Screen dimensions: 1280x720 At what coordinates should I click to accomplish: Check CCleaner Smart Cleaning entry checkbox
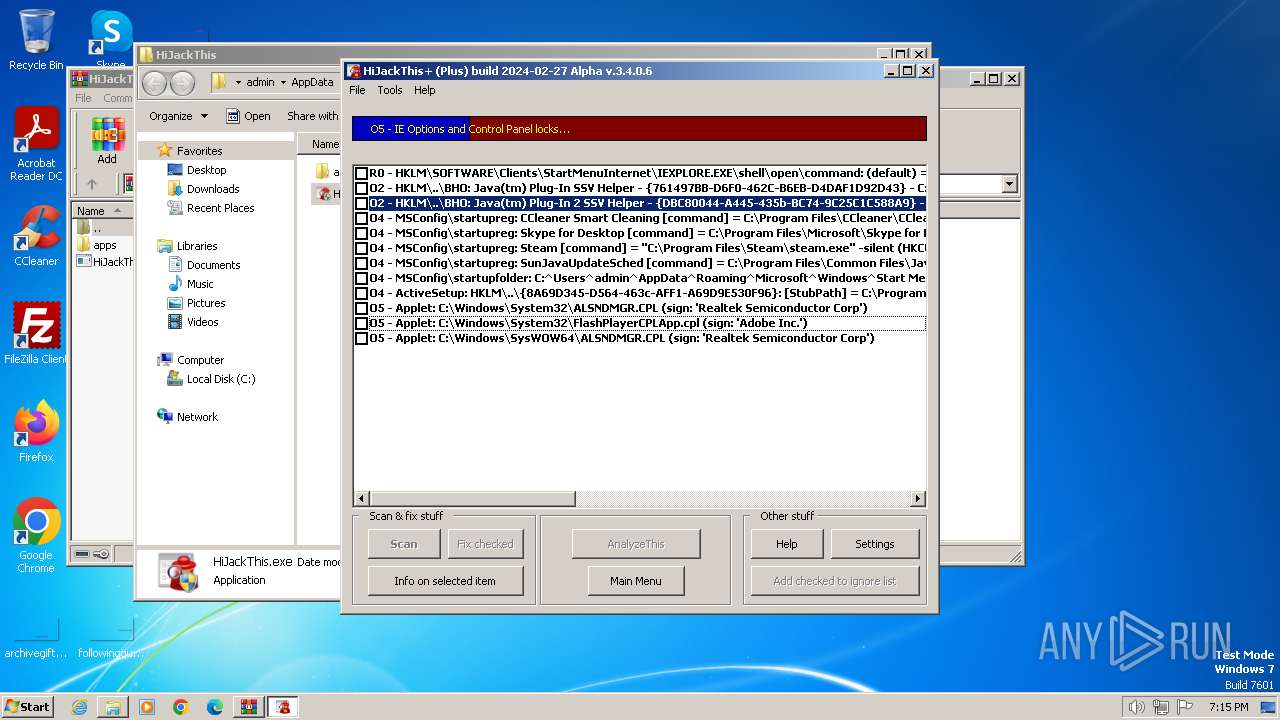pos(362,218)
